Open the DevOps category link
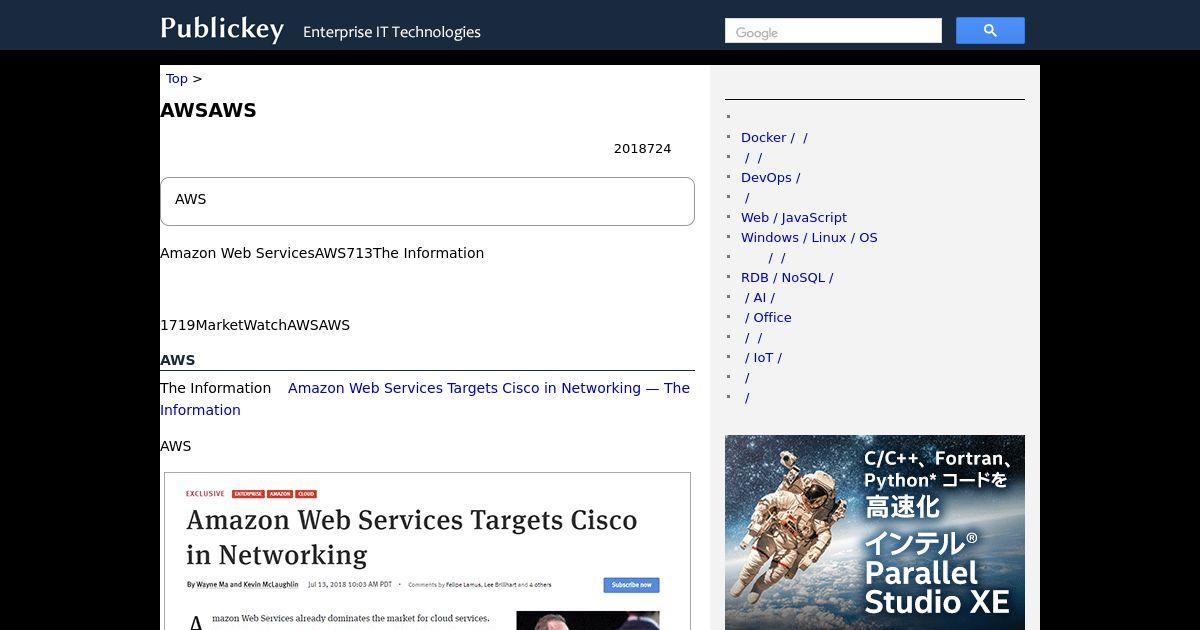The height and width of the screenshot is (630, 1200). pos(770,177)
